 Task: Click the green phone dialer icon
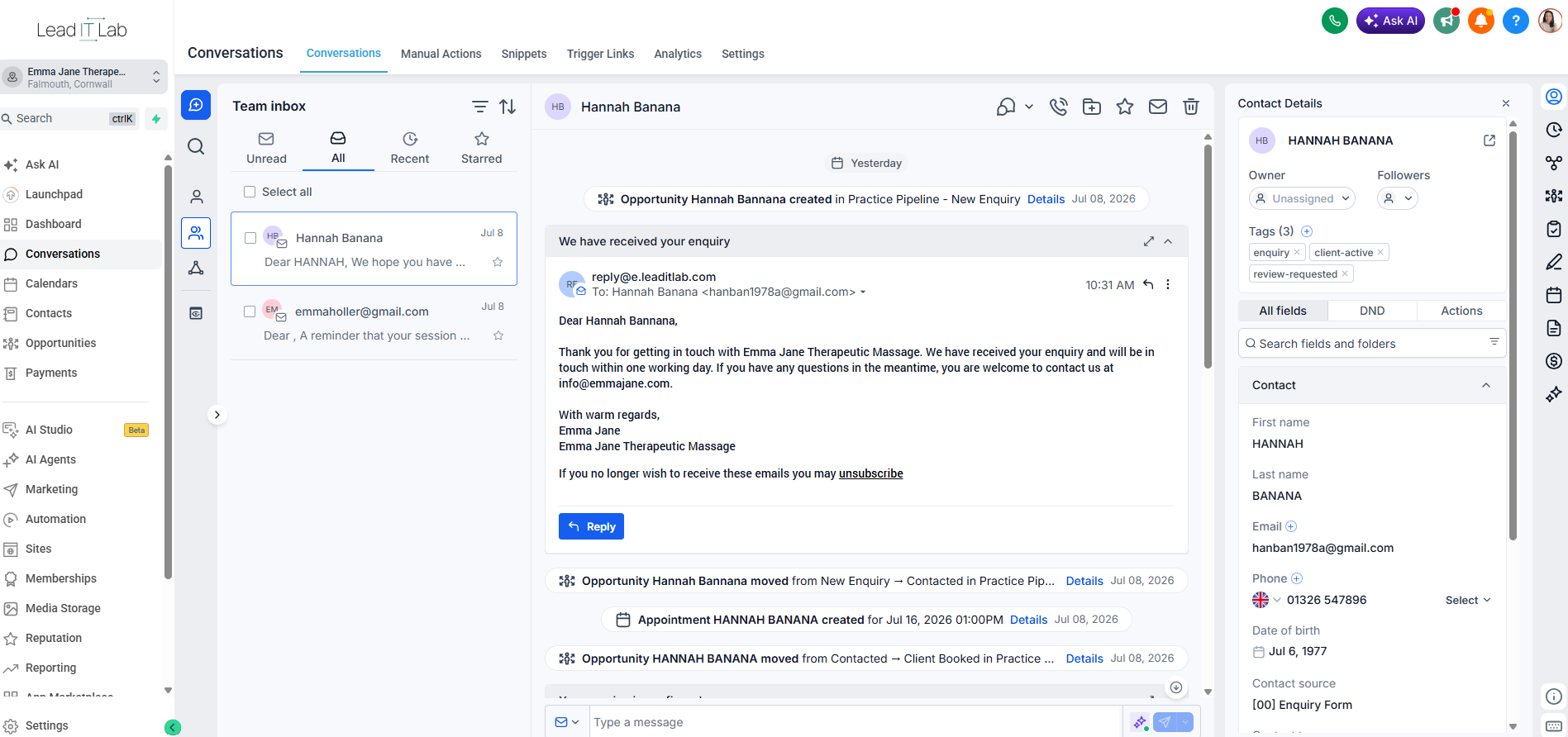pos(1334,21)
